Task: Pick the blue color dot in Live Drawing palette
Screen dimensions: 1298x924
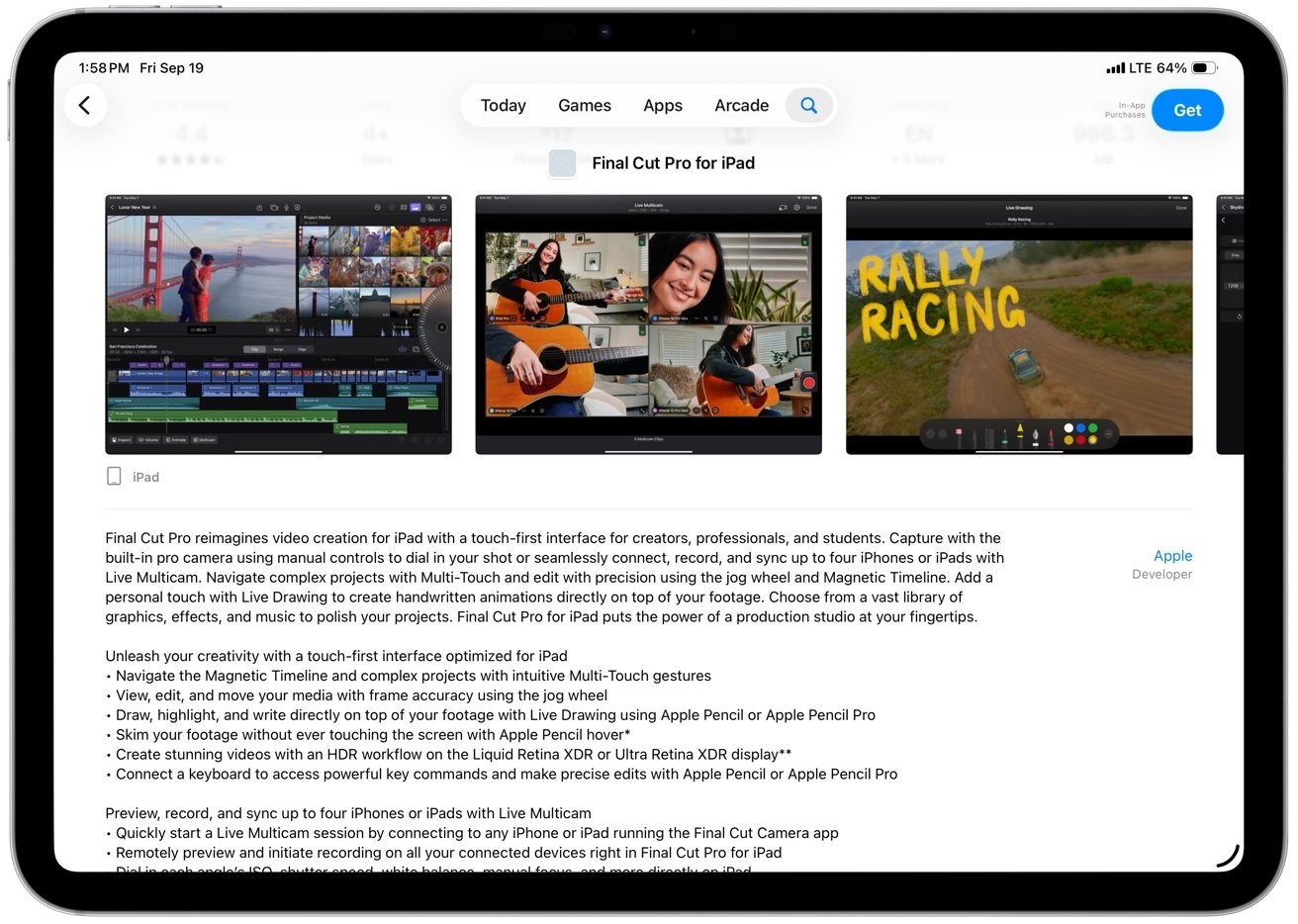Action: click(1080, 428)
